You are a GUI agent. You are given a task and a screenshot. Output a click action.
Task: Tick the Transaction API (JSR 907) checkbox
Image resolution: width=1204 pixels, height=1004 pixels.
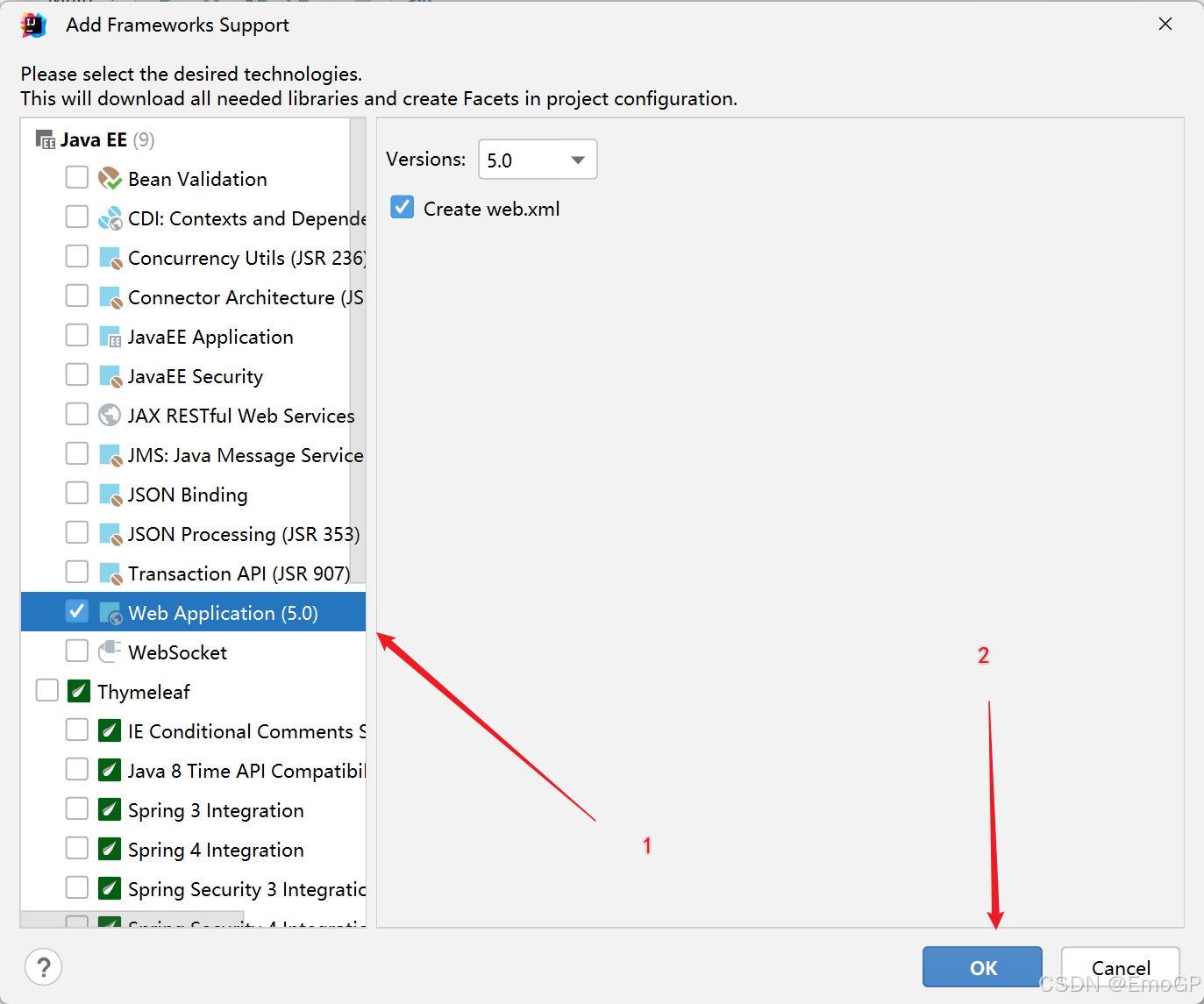[77, 572]
